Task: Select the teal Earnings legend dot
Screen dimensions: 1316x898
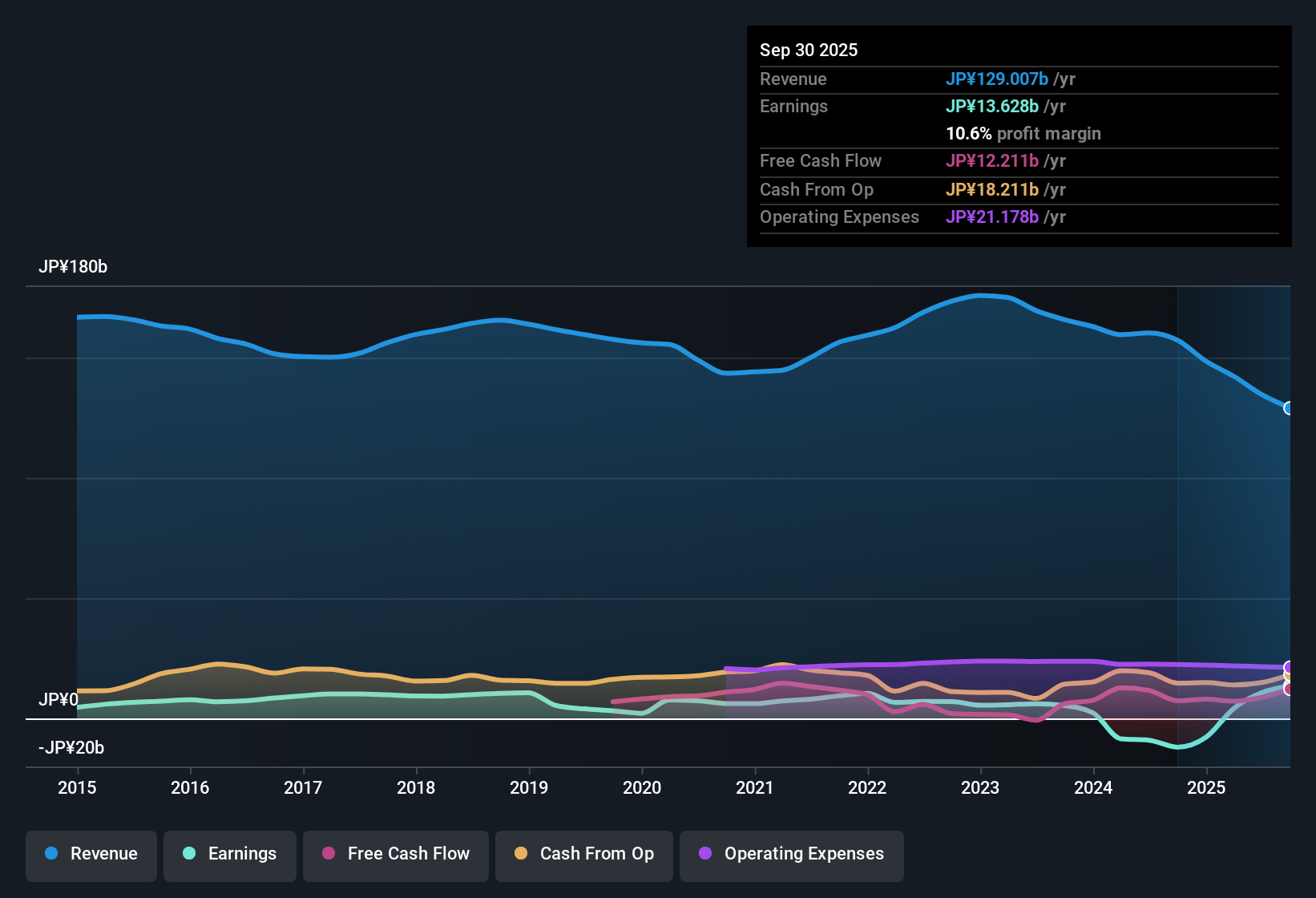Action: pos(189,854)
